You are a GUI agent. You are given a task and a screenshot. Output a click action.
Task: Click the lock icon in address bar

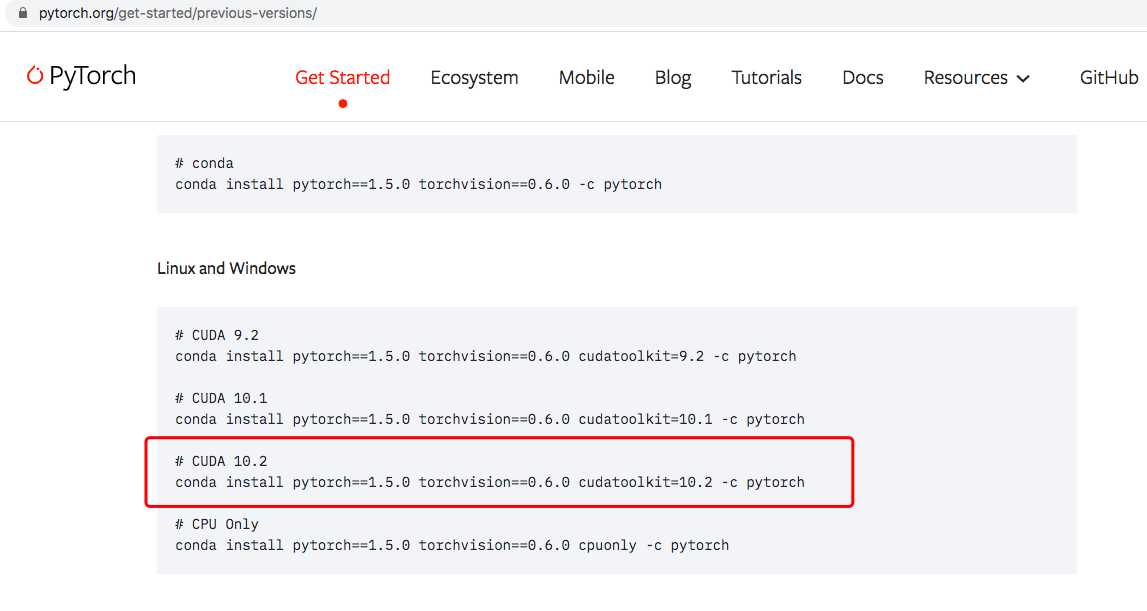[x=23, y=12]
